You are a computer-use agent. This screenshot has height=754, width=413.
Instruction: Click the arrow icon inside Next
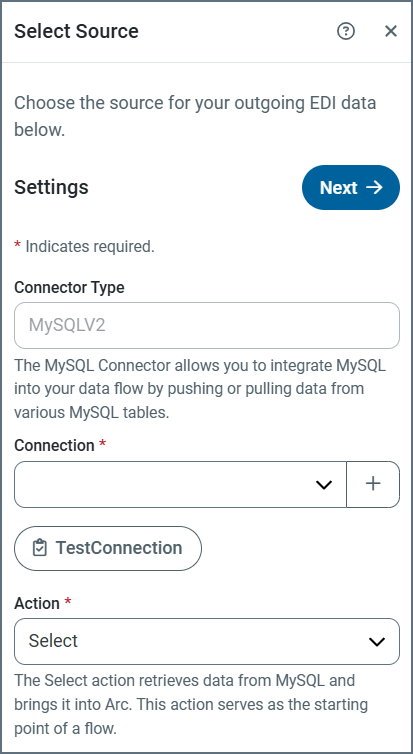coord(375,188)
